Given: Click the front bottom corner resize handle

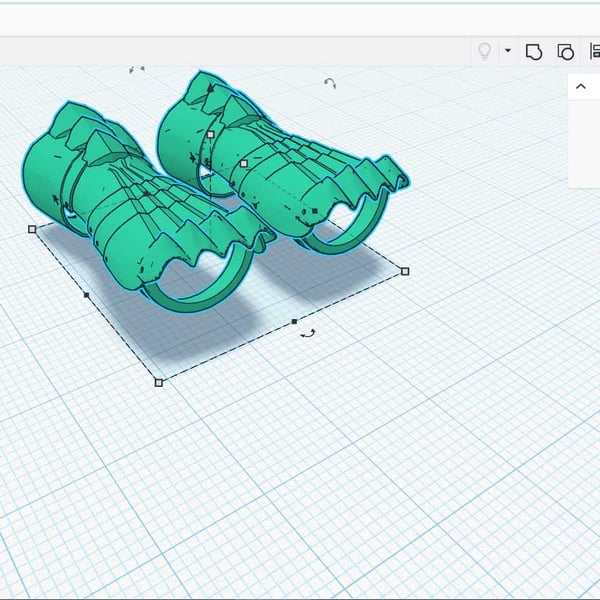Looking at the screenshot, I should (x=159, y=382).
